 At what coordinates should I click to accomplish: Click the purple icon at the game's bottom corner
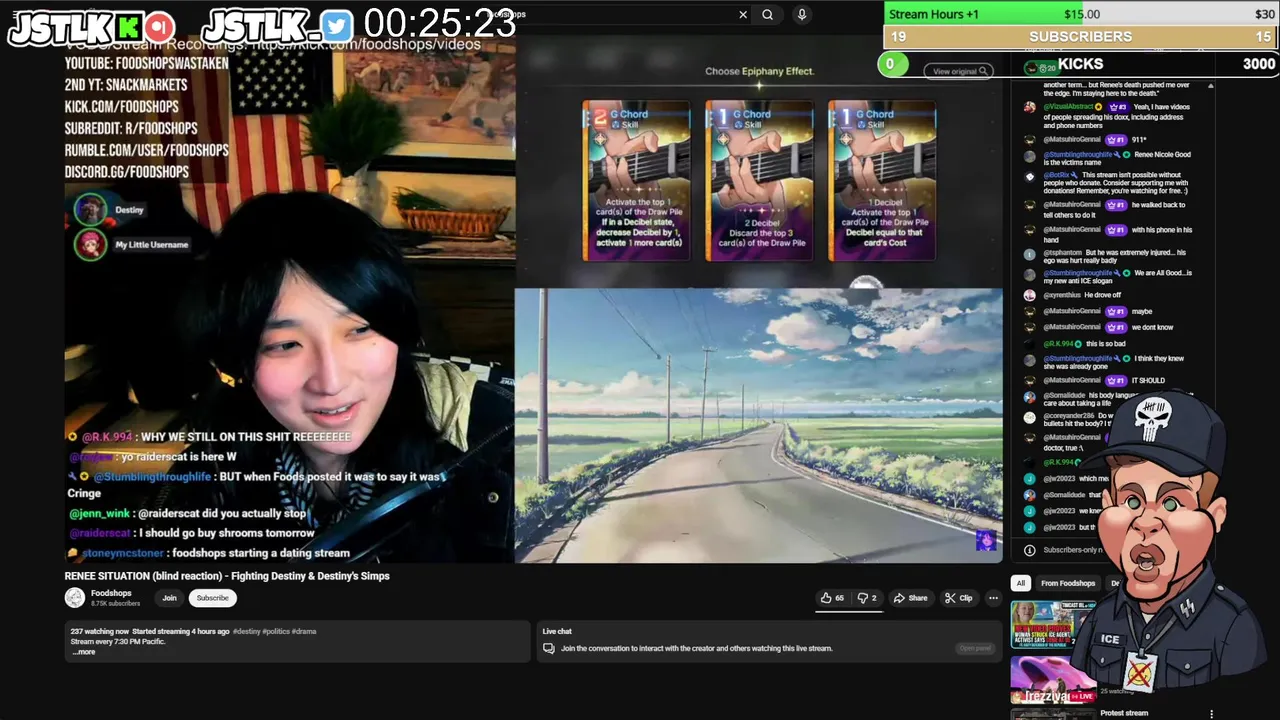[x=986, y=540]
